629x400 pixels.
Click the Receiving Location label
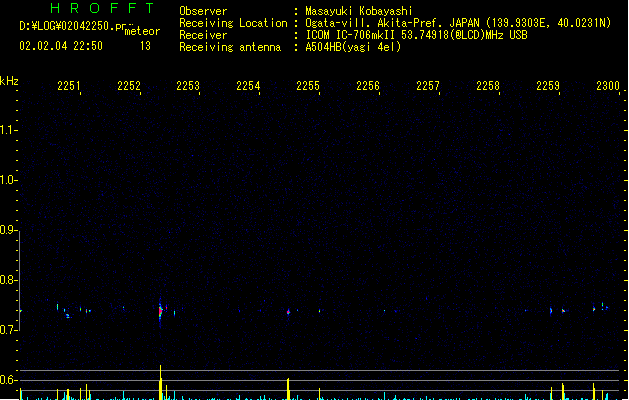click(233, 23)
